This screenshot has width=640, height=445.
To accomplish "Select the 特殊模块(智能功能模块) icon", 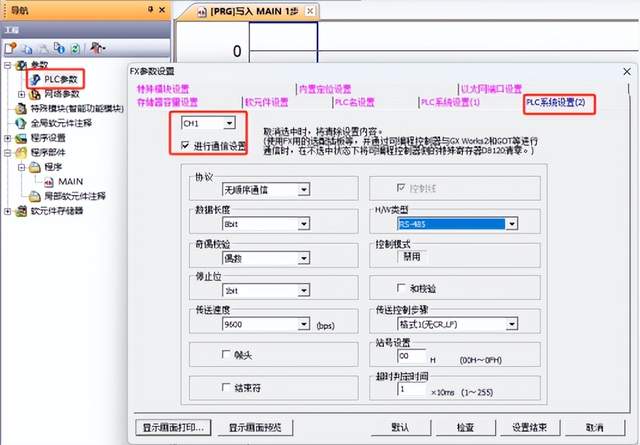I will pyautogui.click(x=20, y=108).
